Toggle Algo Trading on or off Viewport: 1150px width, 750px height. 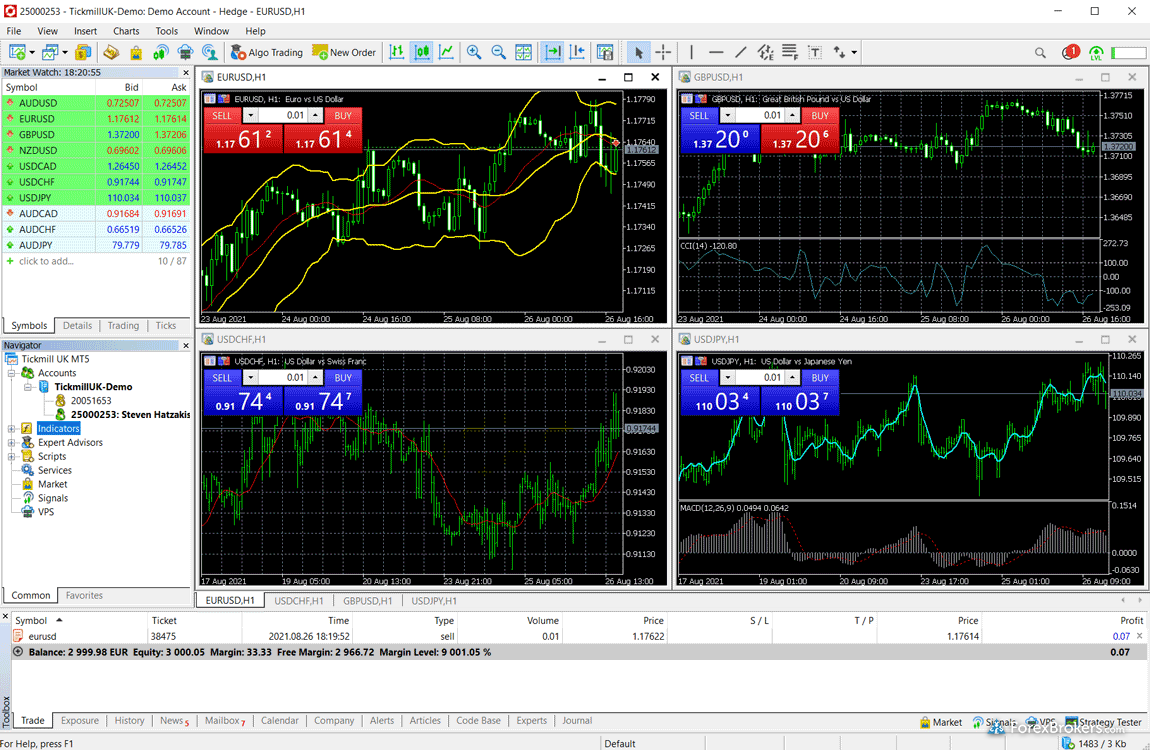(266, 52)
